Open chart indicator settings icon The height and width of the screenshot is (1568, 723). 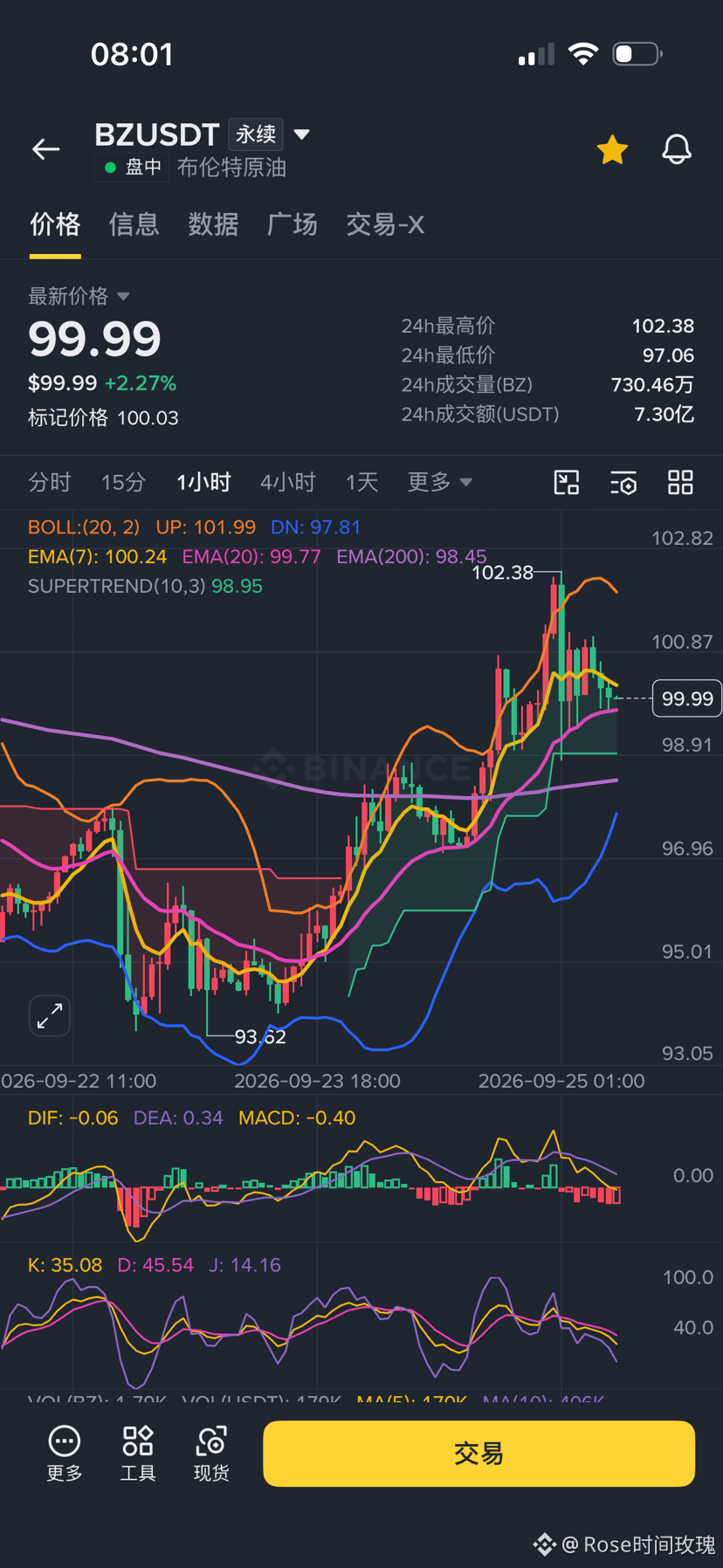[x=623, y=482]
